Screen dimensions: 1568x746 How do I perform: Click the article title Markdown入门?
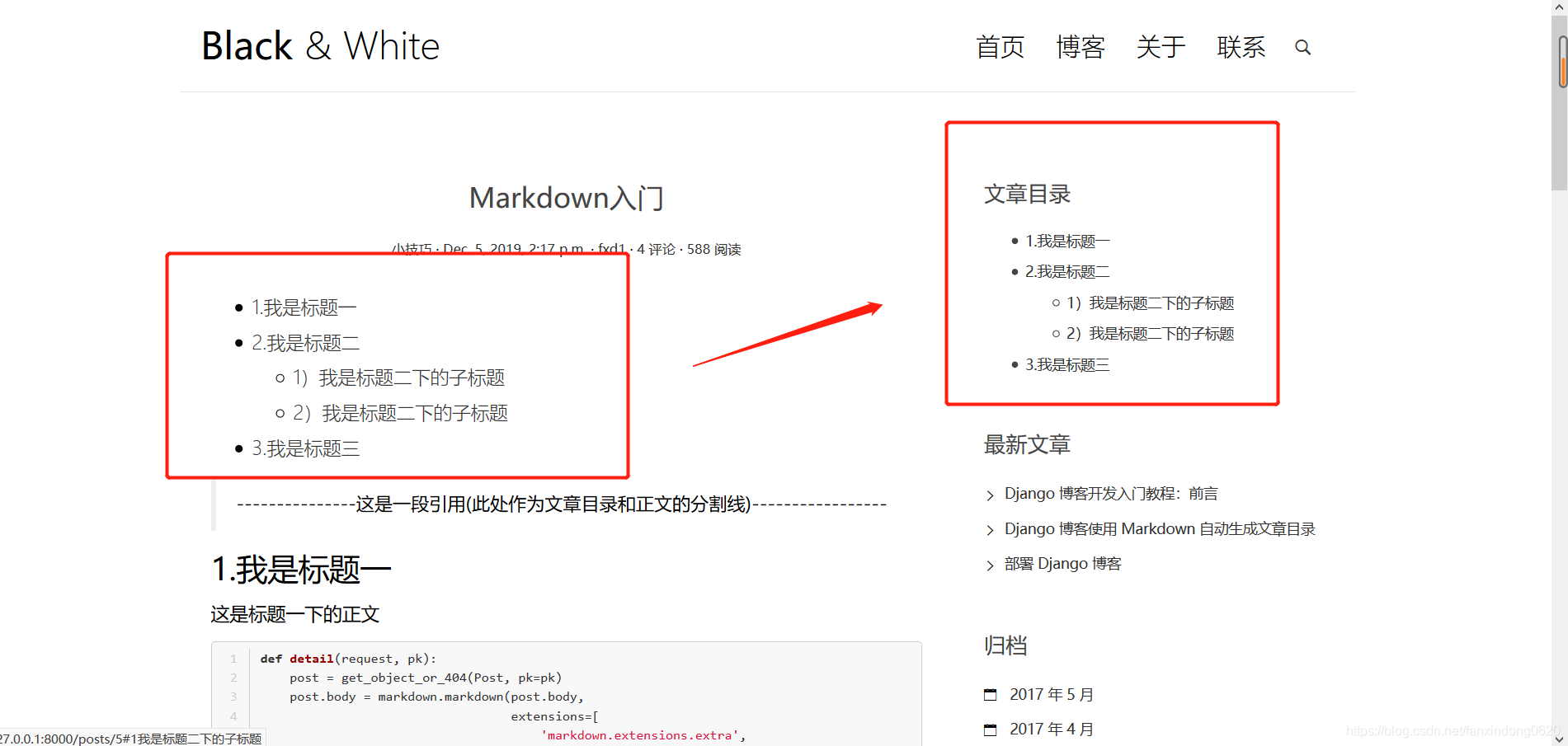click(x=567, y=198)
